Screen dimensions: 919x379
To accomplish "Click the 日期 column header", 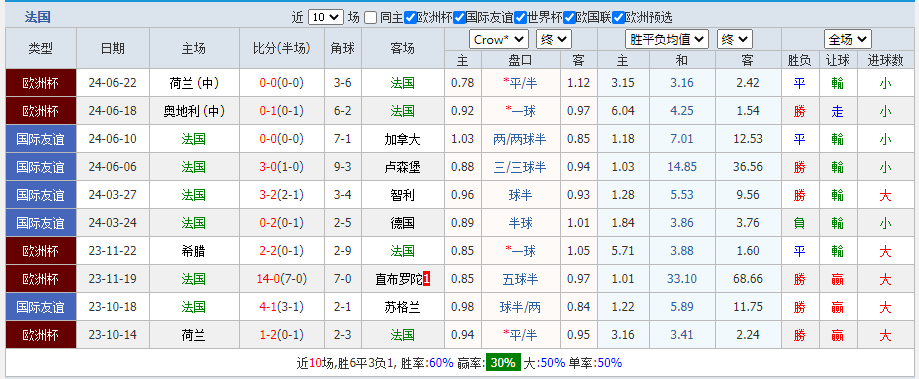I will [x=113, y=49].
